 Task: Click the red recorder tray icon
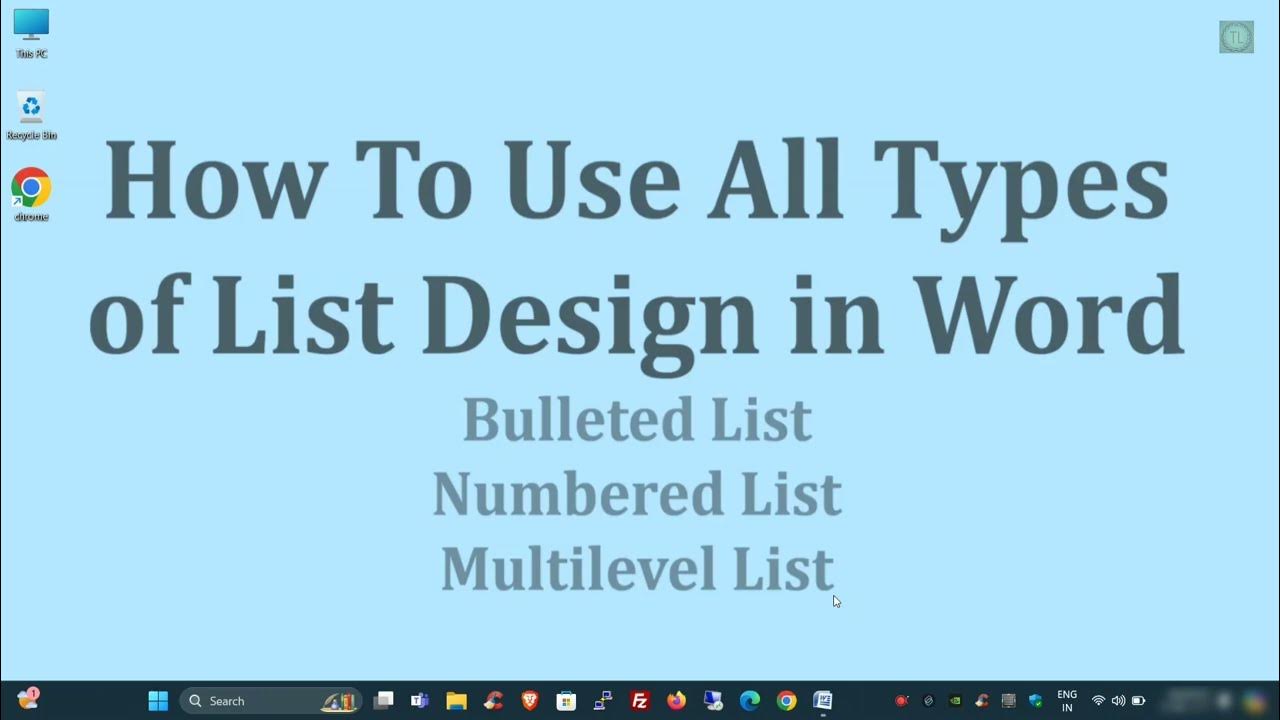pos(901,701)
